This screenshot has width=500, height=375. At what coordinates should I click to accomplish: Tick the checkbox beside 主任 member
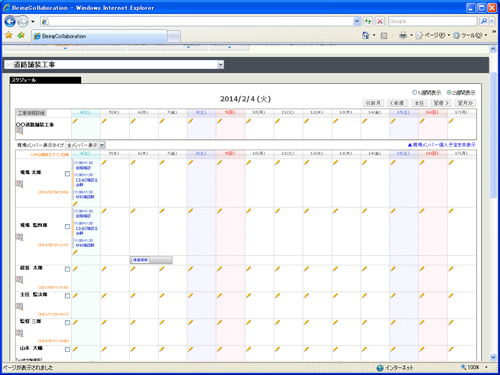[x=67, y=296]
